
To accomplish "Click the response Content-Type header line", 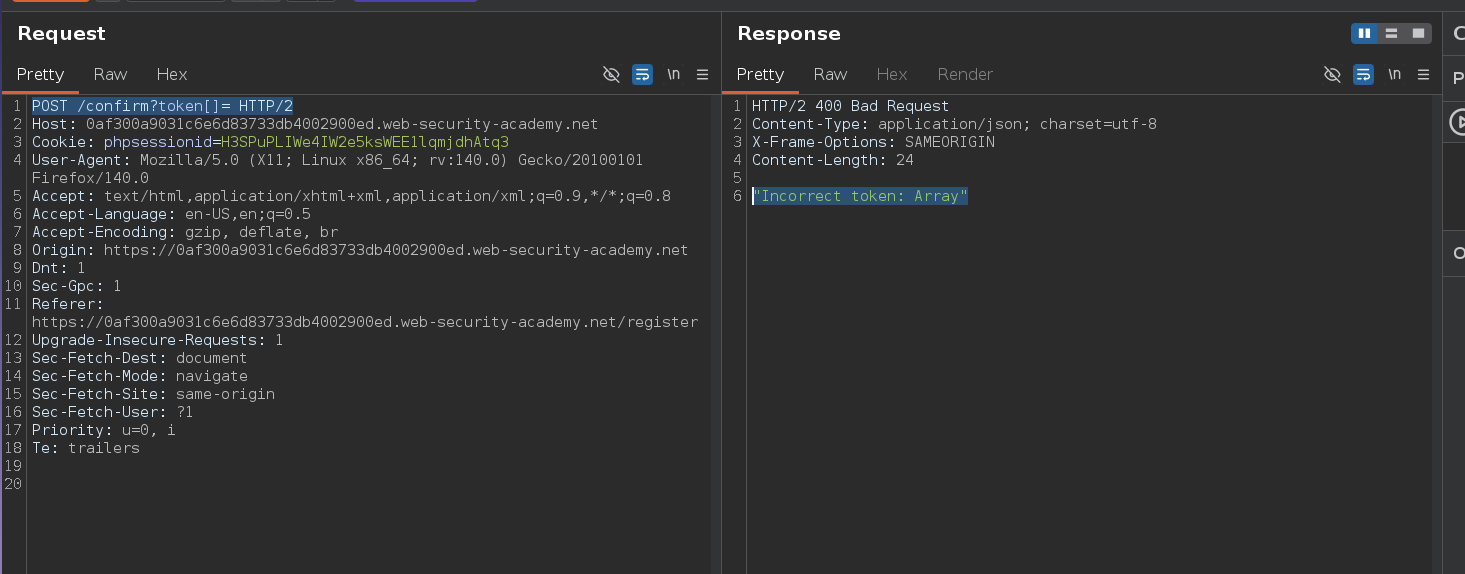I will [x=954, y=124].
